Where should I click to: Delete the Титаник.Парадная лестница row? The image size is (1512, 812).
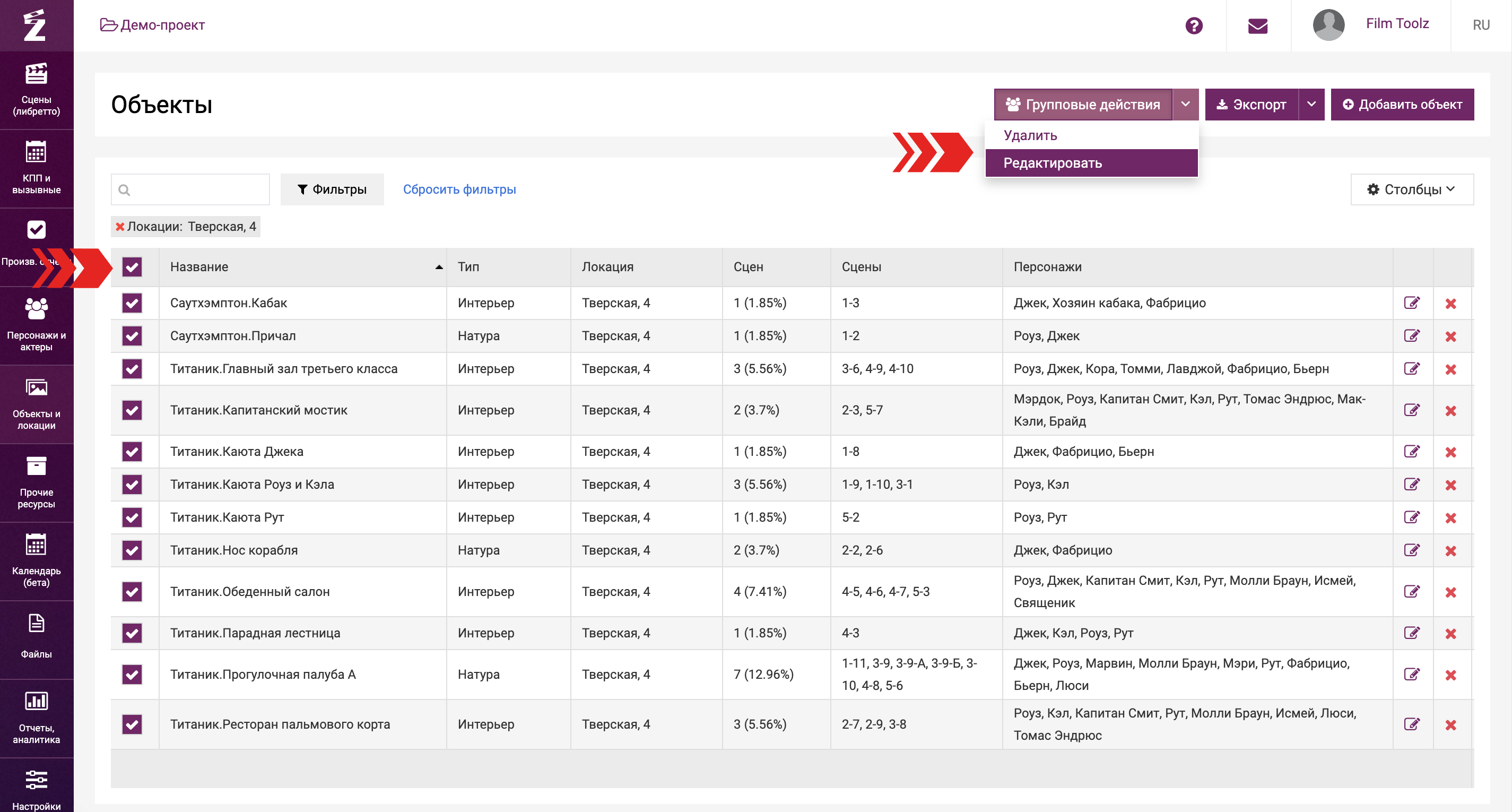(1450, 634)
